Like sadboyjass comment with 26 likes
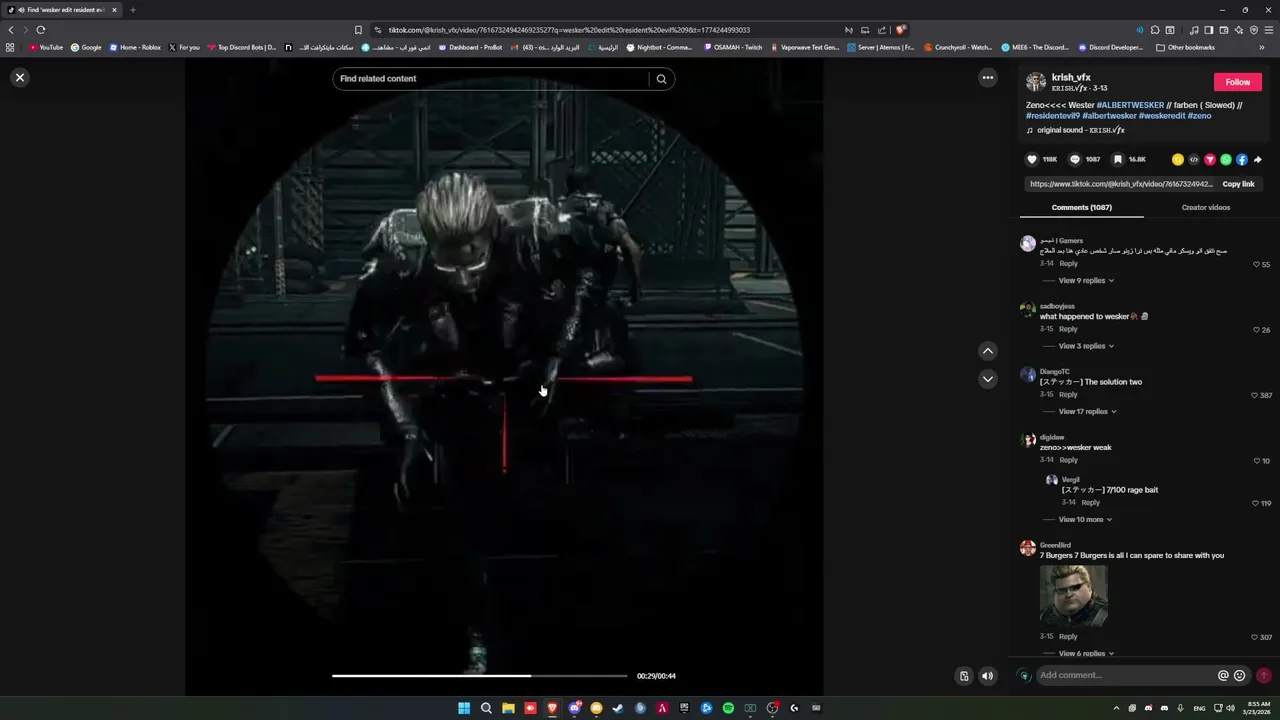 pos(1256,330)
